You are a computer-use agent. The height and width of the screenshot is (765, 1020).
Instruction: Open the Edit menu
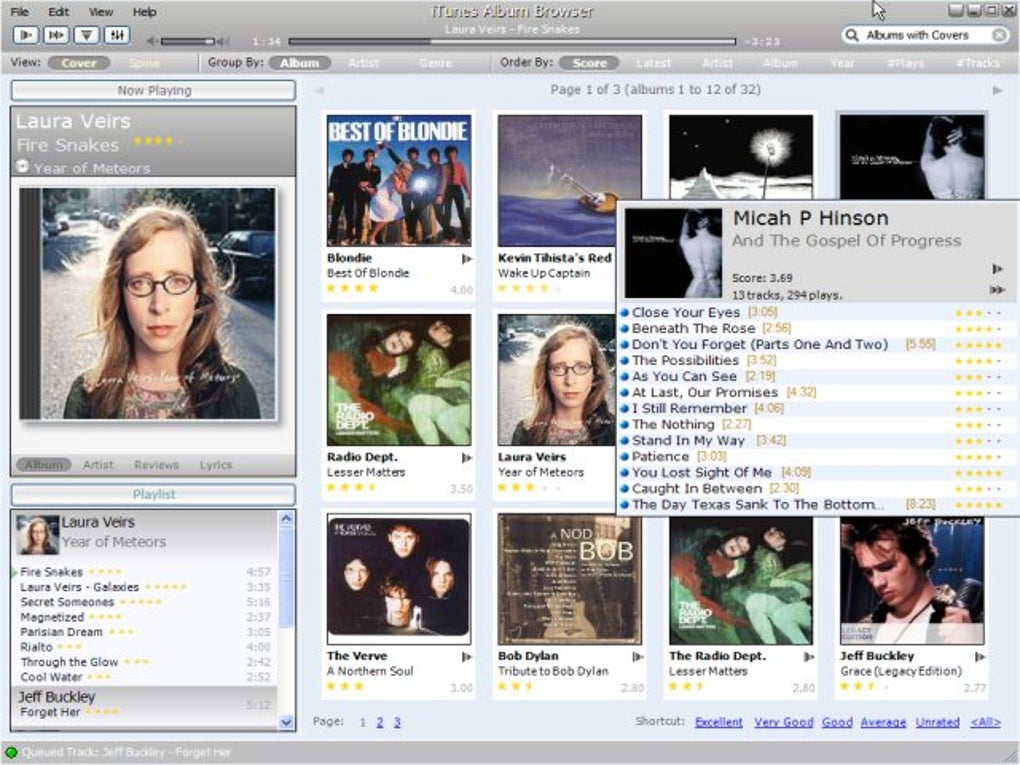coord(58,12)
